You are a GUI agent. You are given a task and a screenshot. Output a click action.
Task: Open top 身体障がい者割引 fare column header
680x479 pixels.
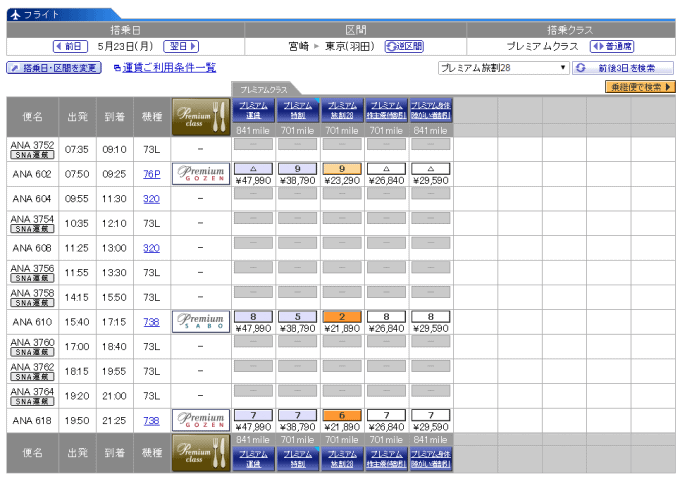coord(431,111)
